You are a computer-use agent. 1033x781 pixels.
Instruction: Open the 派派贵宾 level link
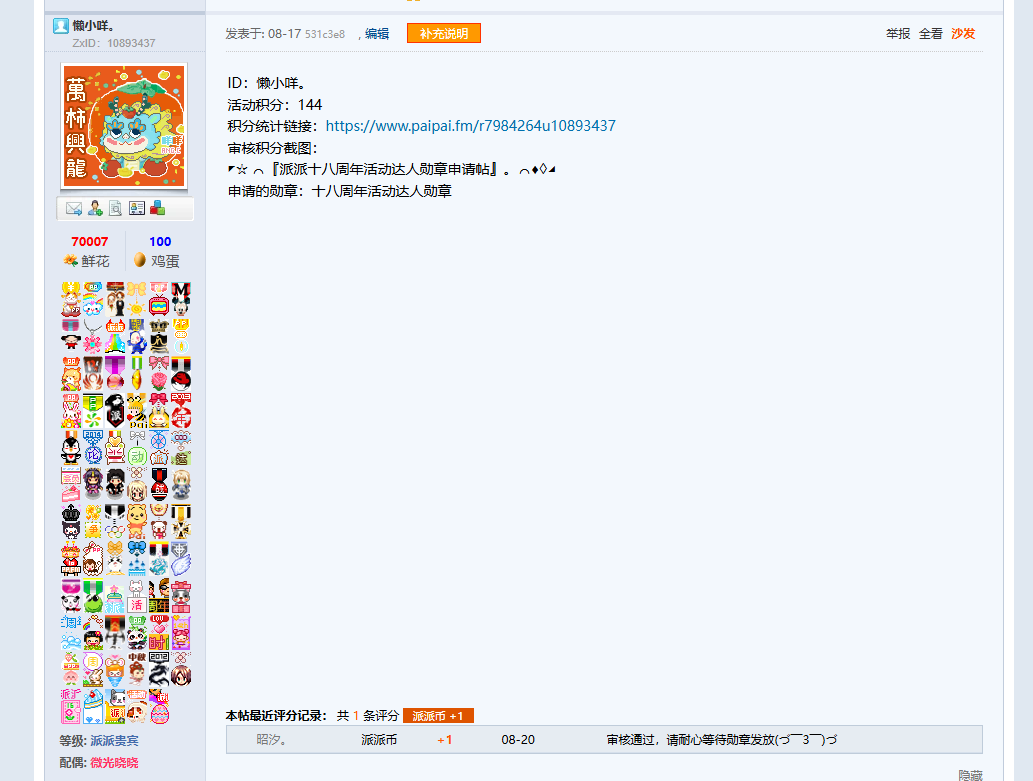tap(115, 741)
